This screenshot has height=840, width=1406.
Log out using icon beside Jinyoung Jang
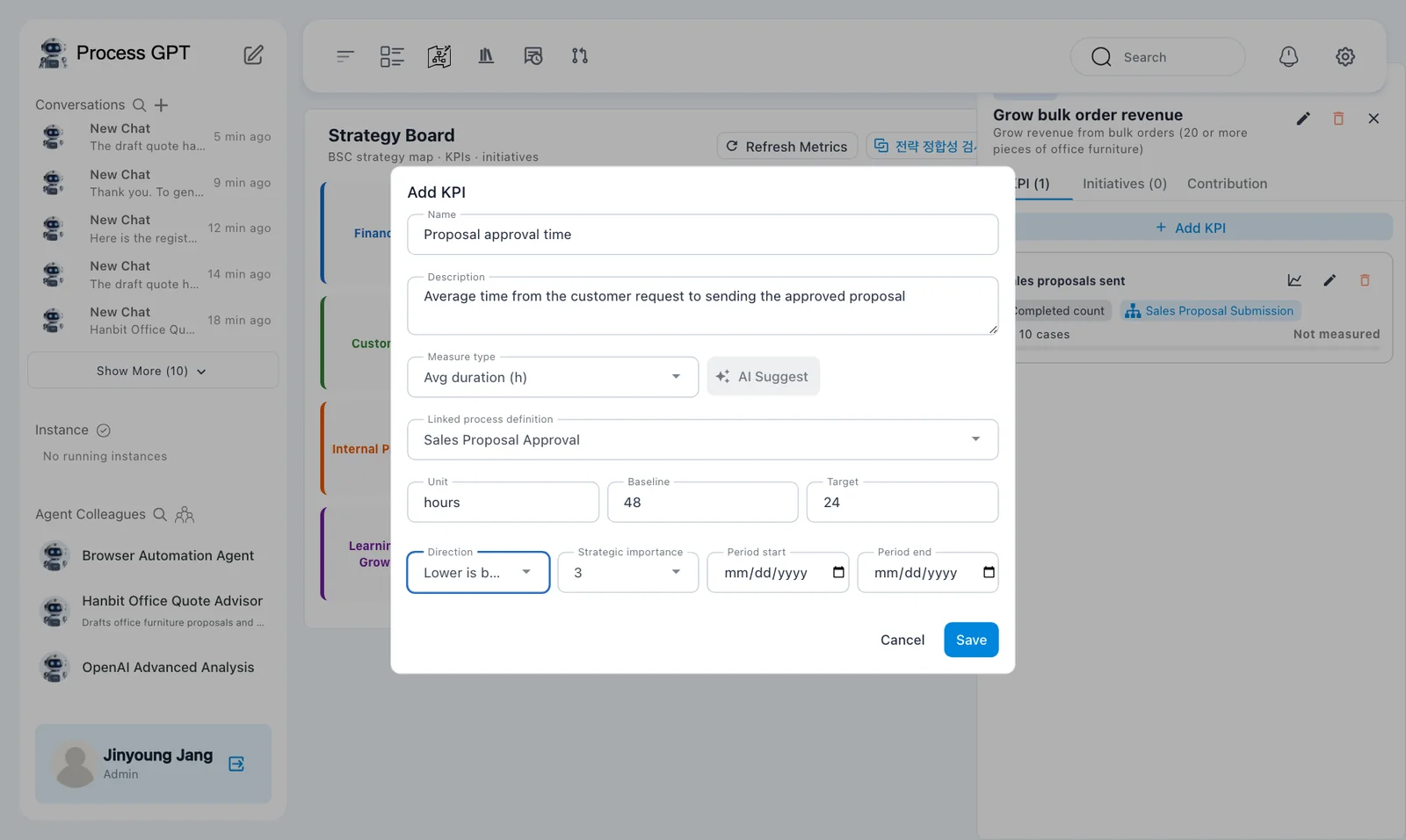coord(236,764)
